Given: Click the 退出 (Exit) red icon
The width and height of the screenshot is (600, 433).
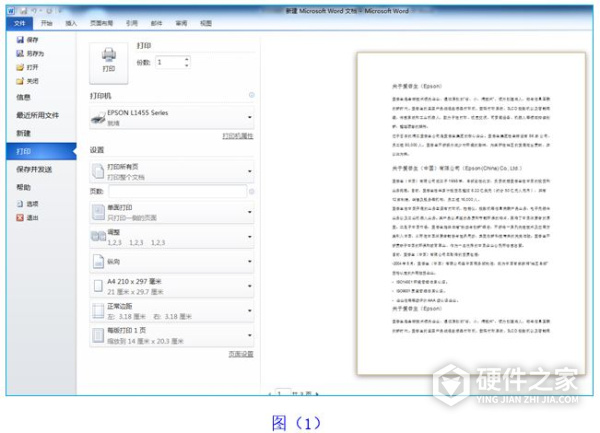Looking at the screenshot, I should click(x=20, y=218).
